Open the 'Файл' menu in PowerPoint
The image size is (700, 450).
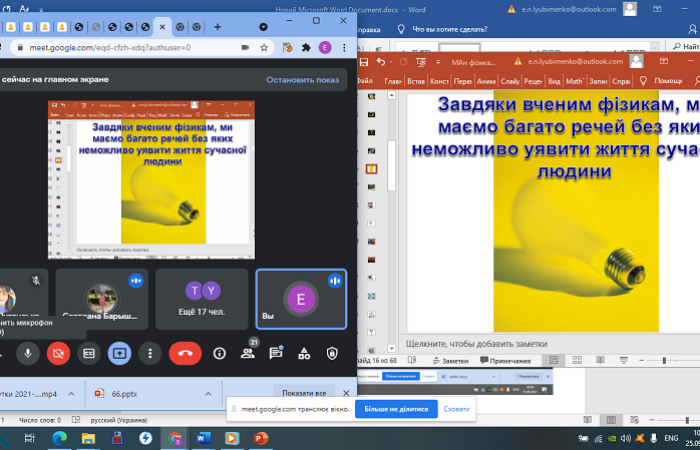(x=364, y=80)
